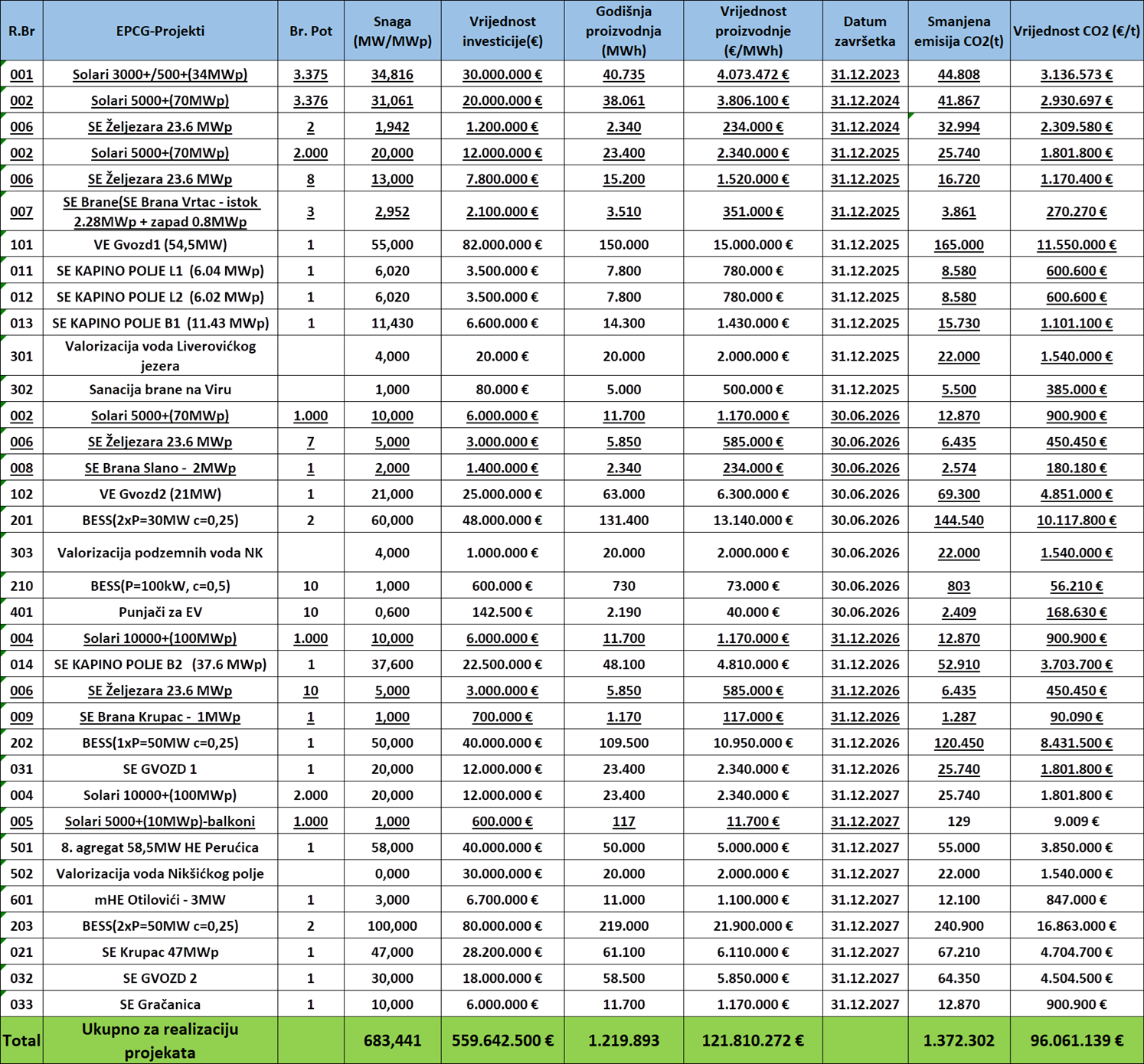Select the 'SE Brana Krupac - 1MWp' cell

[160, 717]
